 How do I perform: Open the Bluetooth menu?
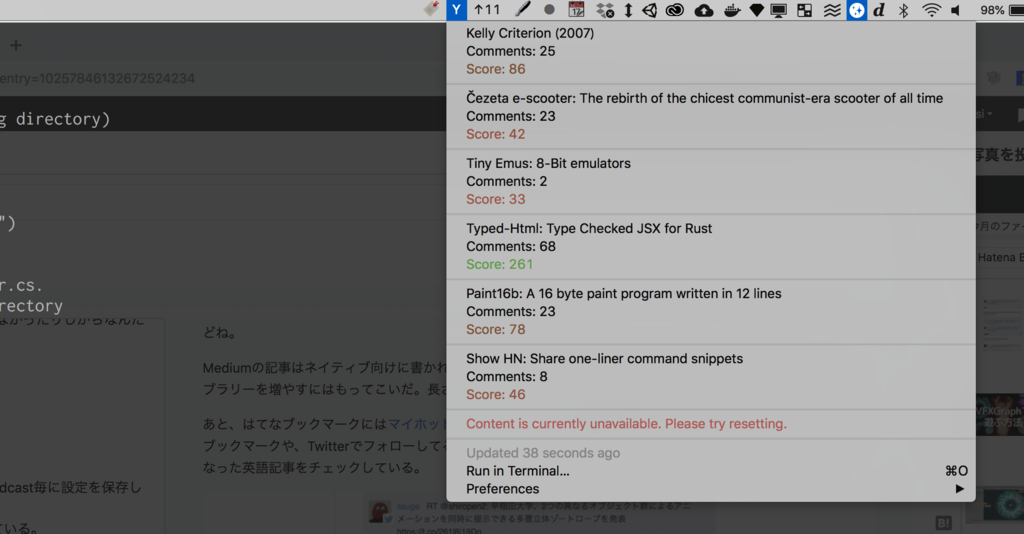coord(904,10)
